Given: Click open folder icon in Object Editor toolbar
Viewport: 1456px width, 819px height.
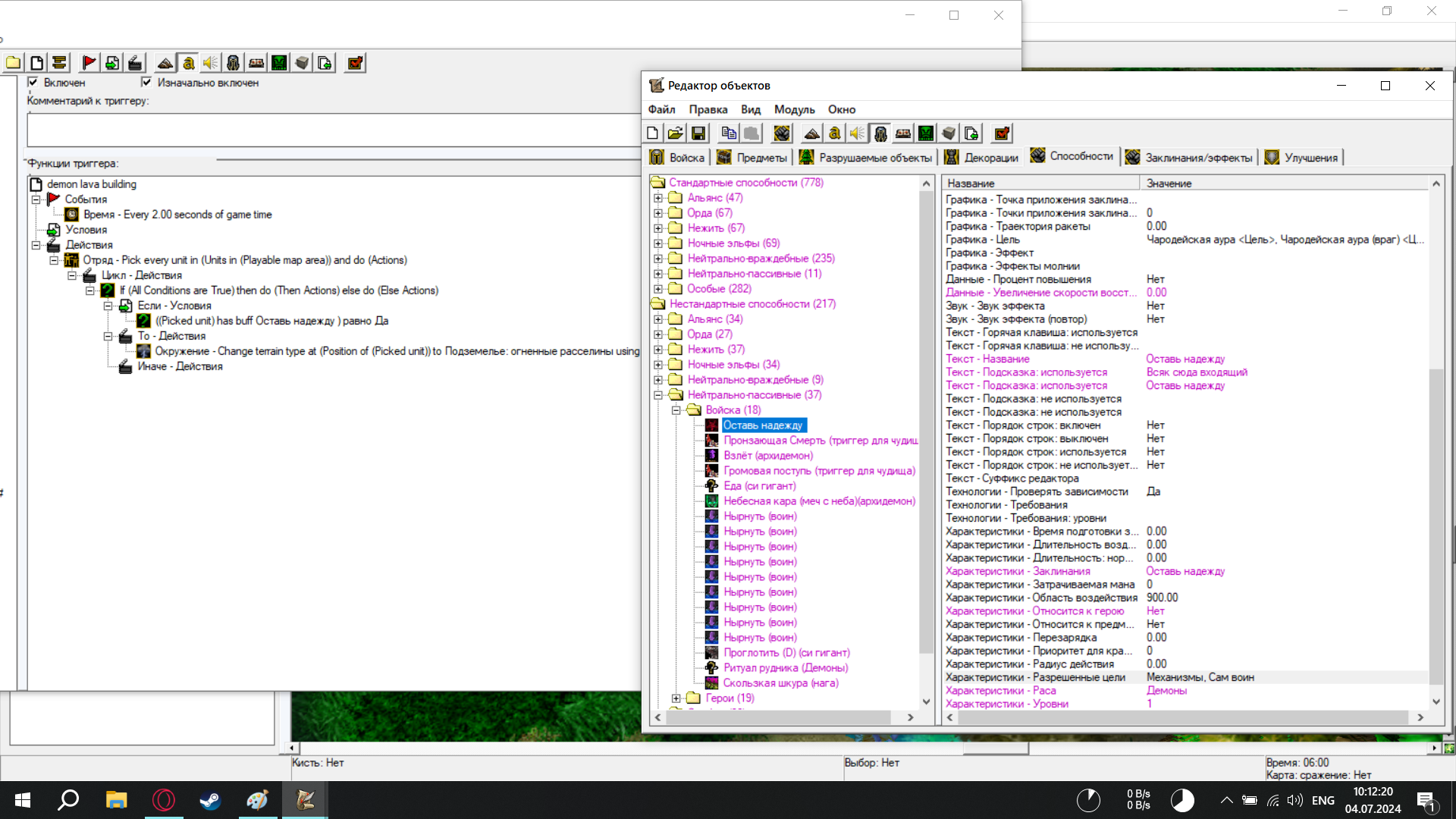Looking at the screenshot, I should click(x=675, y=133).
